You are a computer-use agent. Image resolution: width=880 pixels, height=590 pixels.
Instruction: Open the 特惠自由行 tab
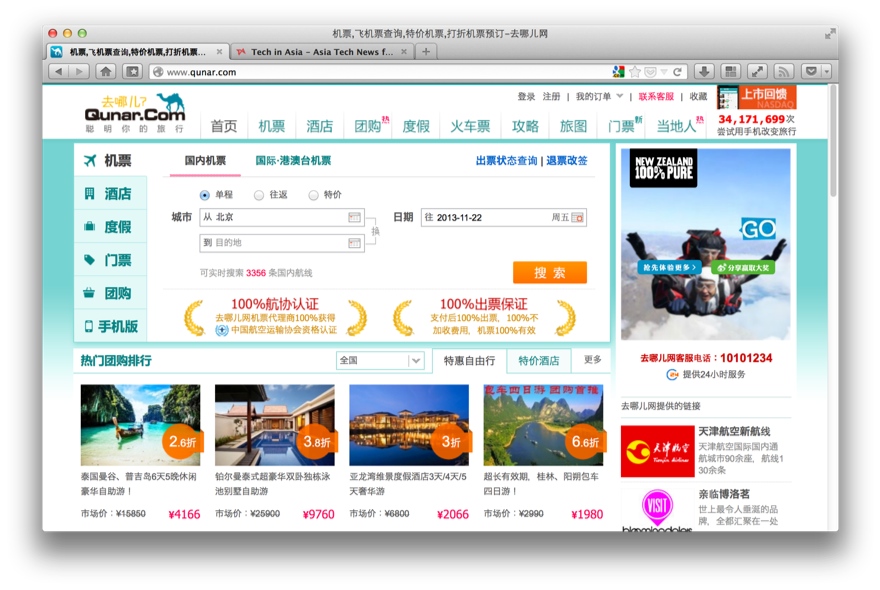[x=469, y=360]
